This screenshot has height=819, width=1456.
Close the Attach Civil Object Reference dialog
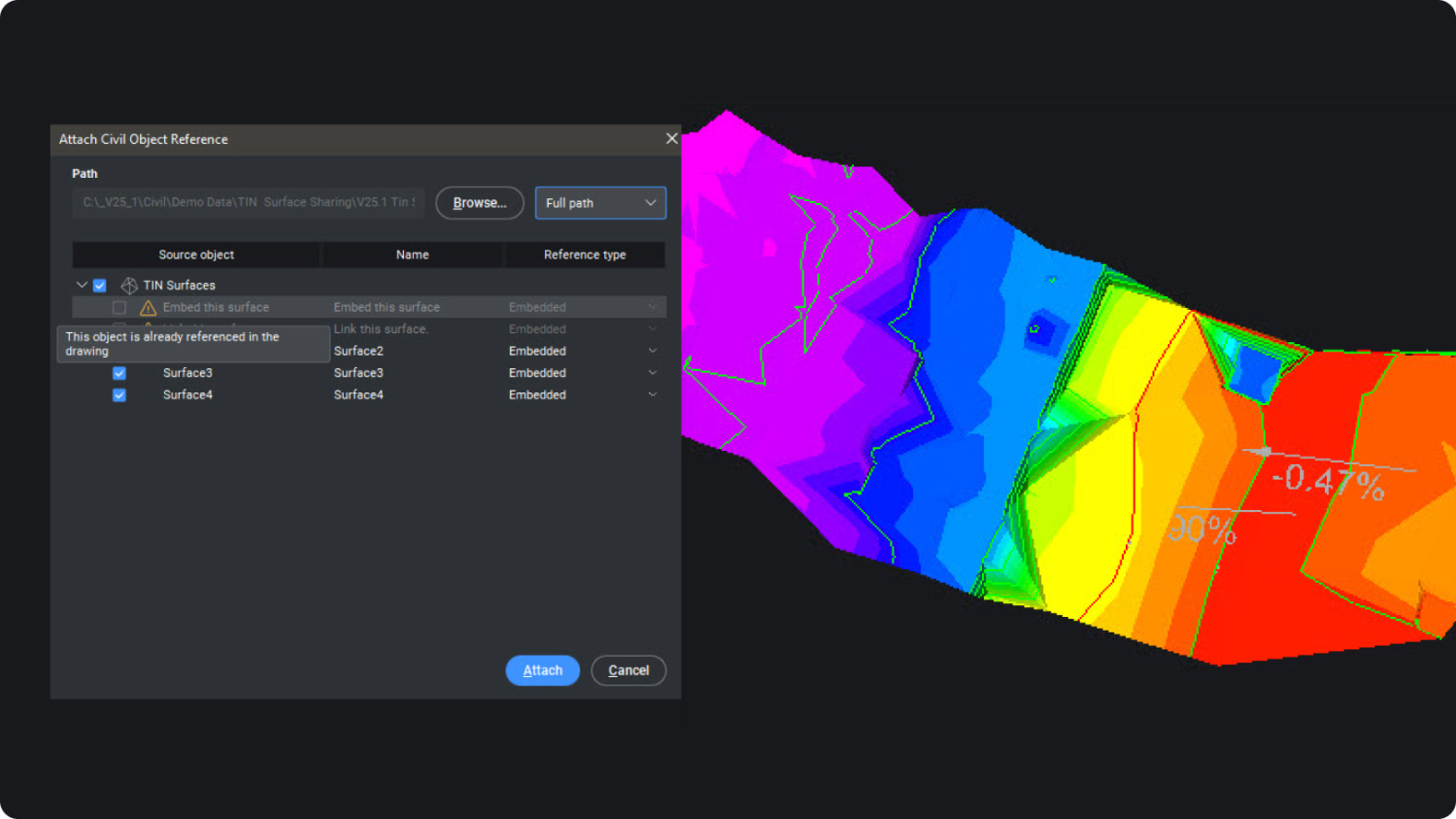[x=671, y=139]
